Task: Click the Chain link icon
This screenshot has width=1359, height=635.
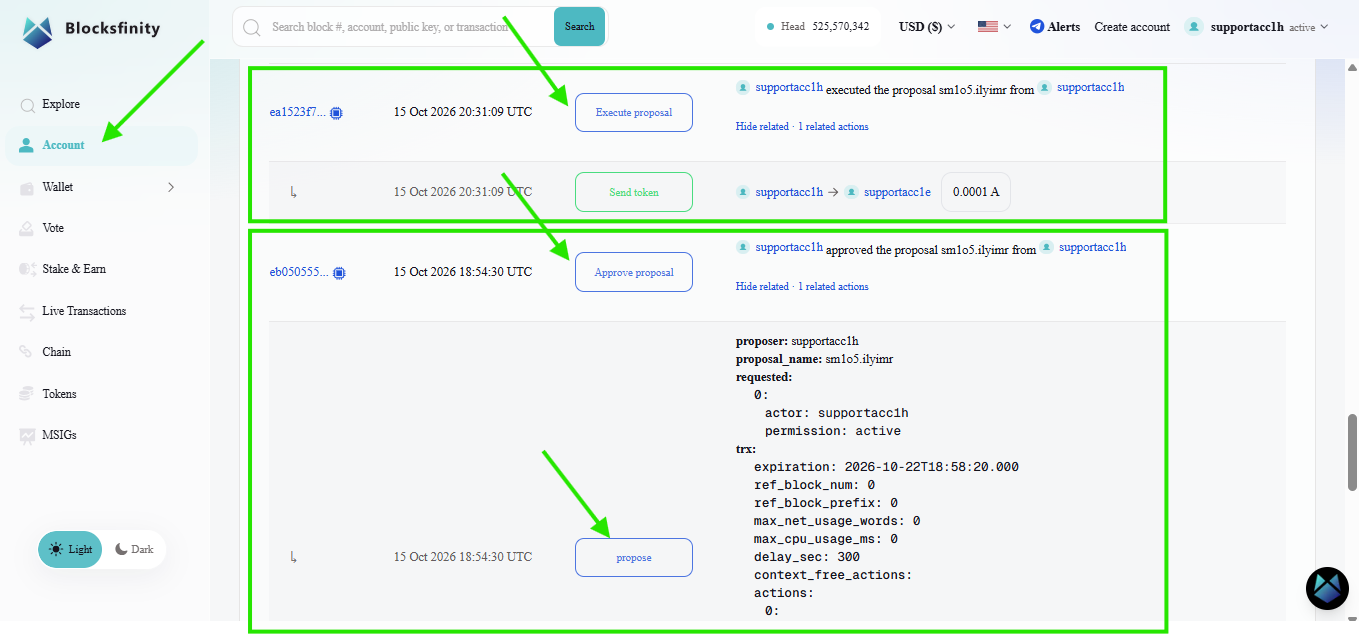Action: click(x=27, y=353)
